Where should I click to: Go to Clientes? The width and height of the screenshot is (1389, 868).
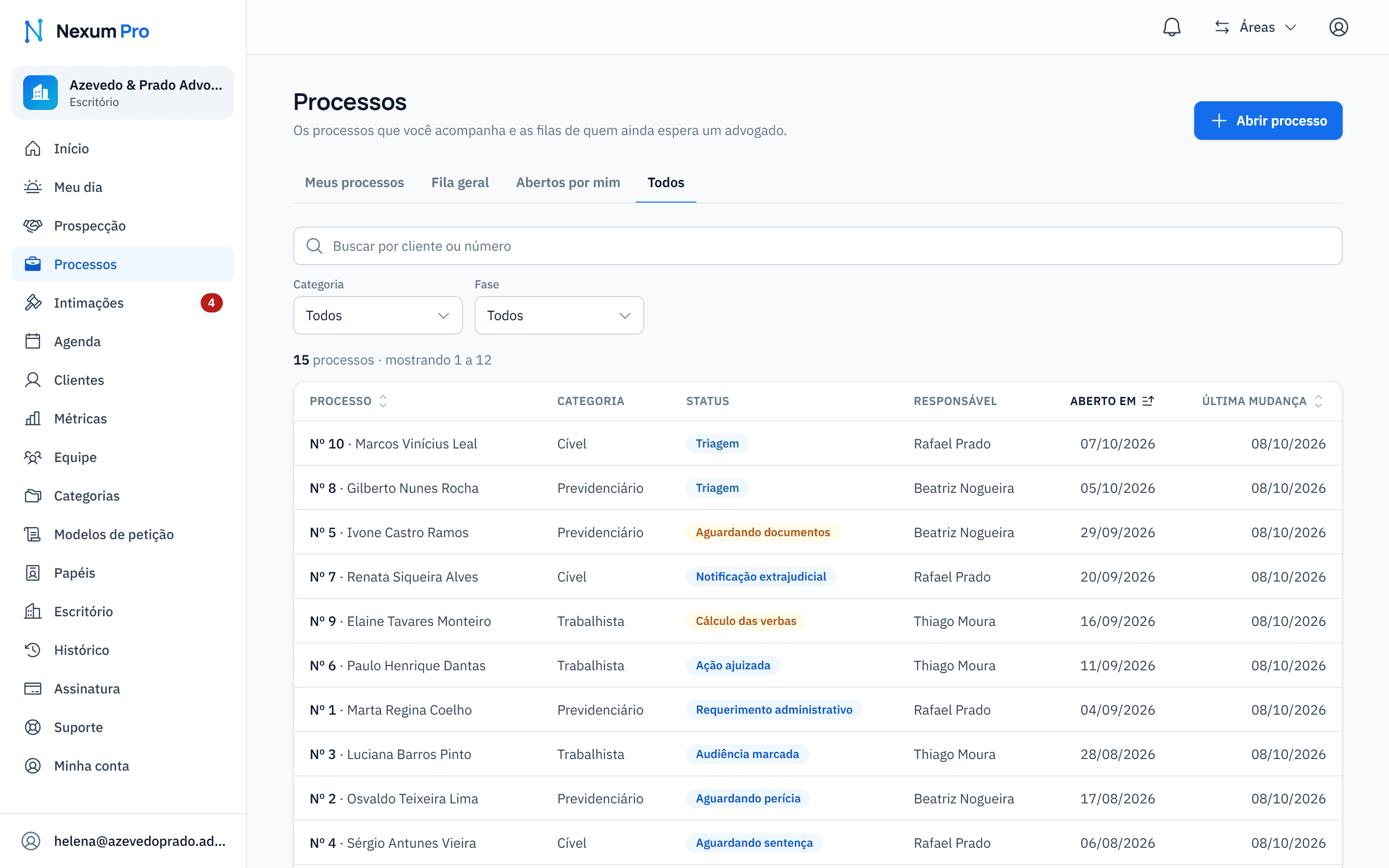tap(123, 380)
